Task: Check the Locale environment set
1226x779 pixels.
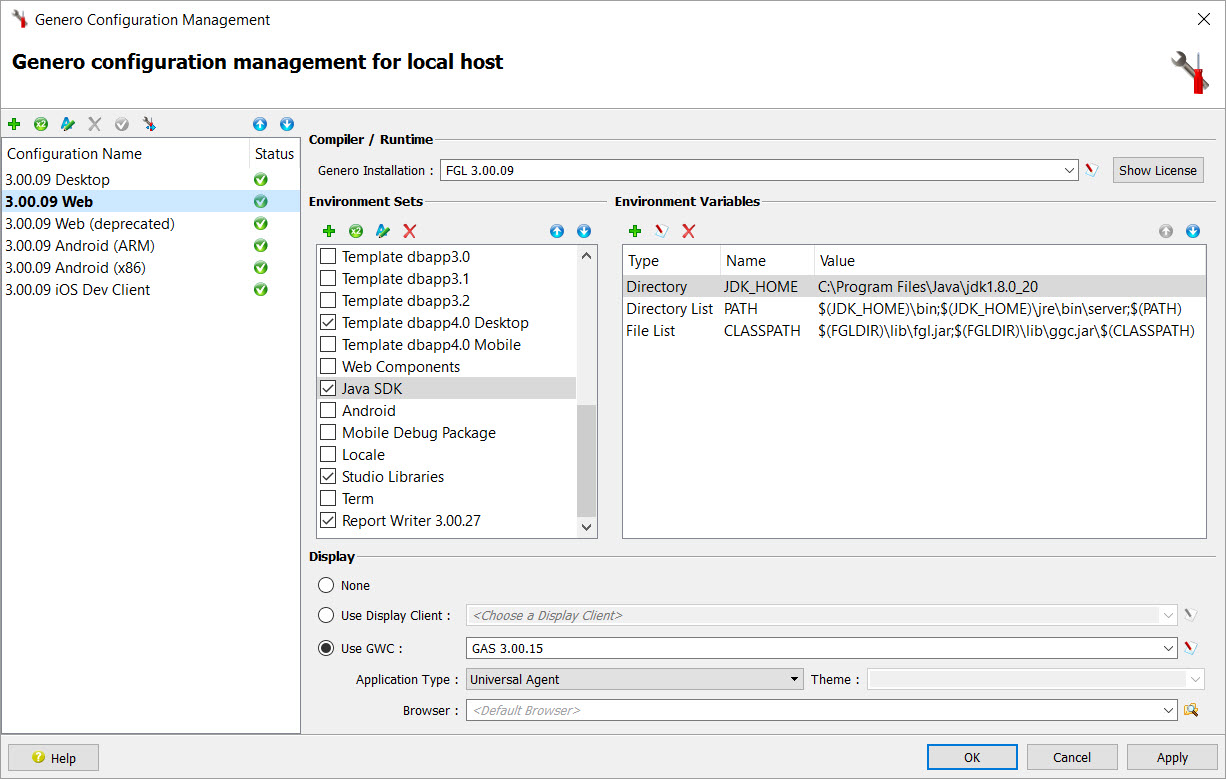Action: (x=328, y=455)
